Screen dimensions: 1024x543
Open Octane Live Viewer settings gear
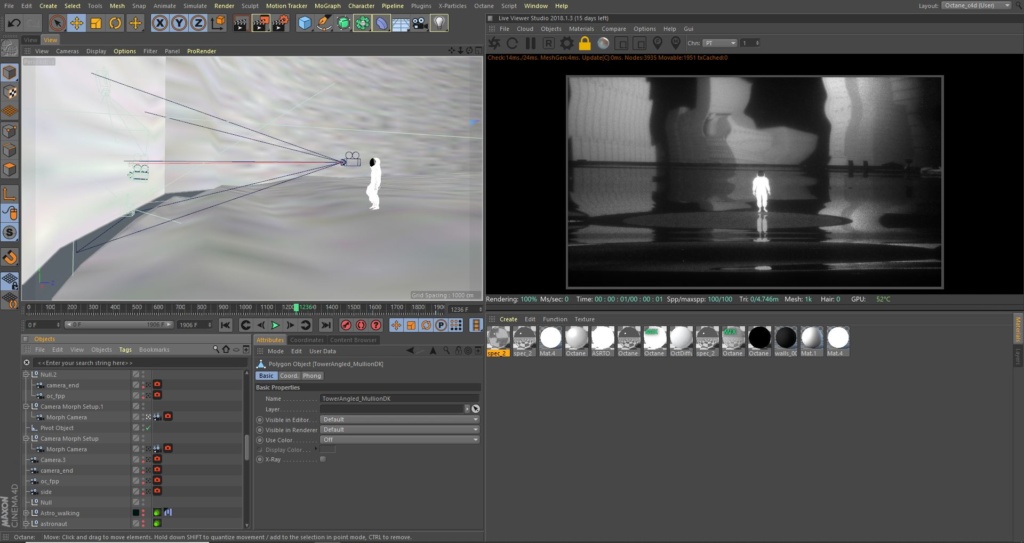(x=566, y=43)
